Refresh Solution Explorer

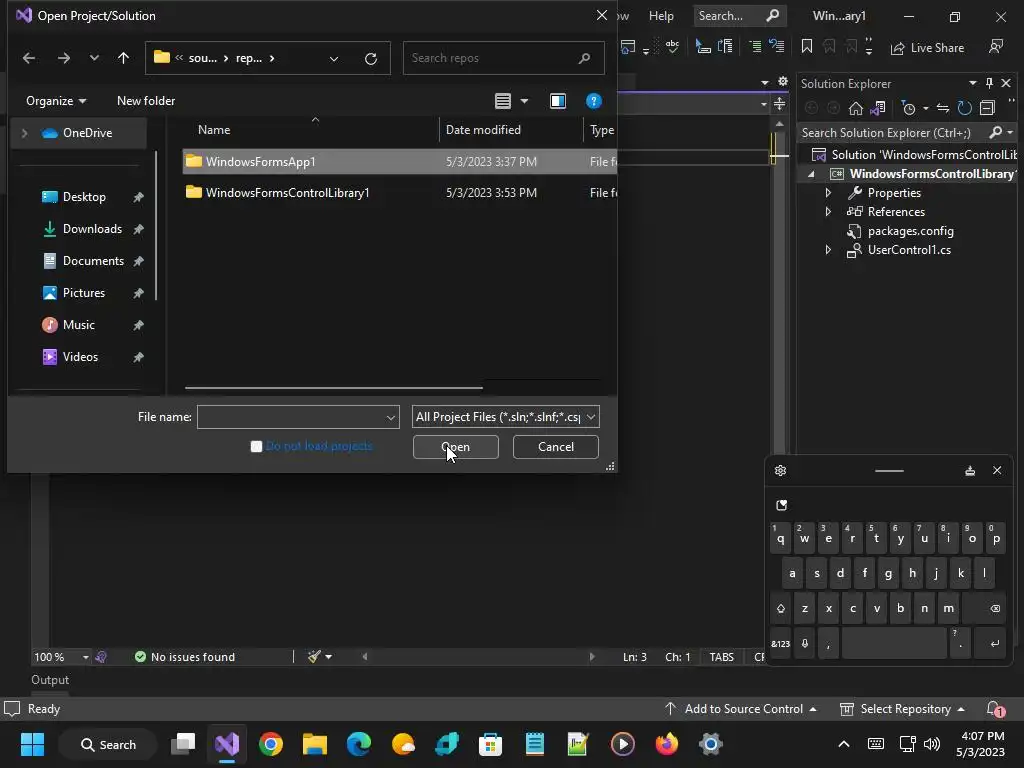[x=965, y=108]
